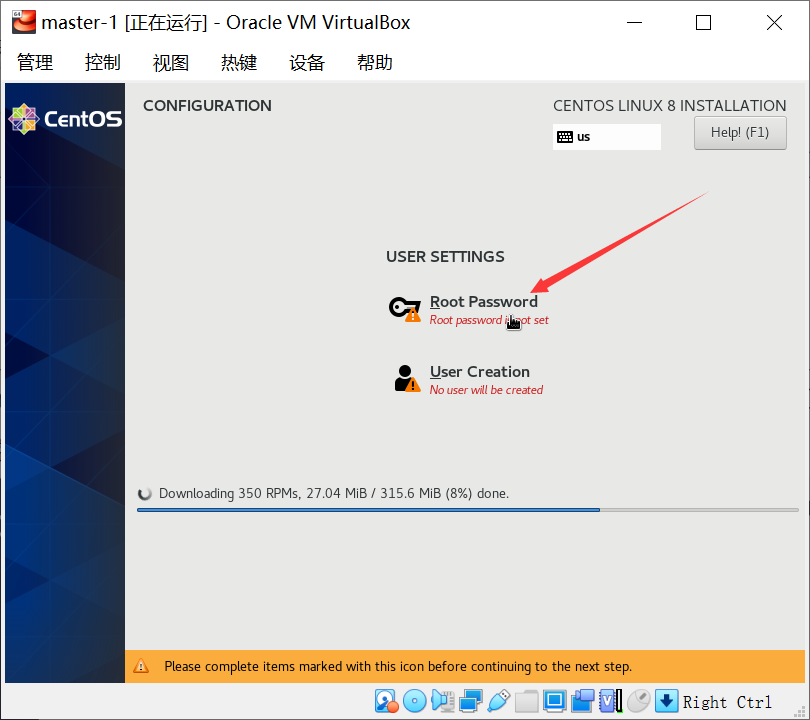Open the 控制 menu
The image size is (810, 720).
(x=102, y=62)
